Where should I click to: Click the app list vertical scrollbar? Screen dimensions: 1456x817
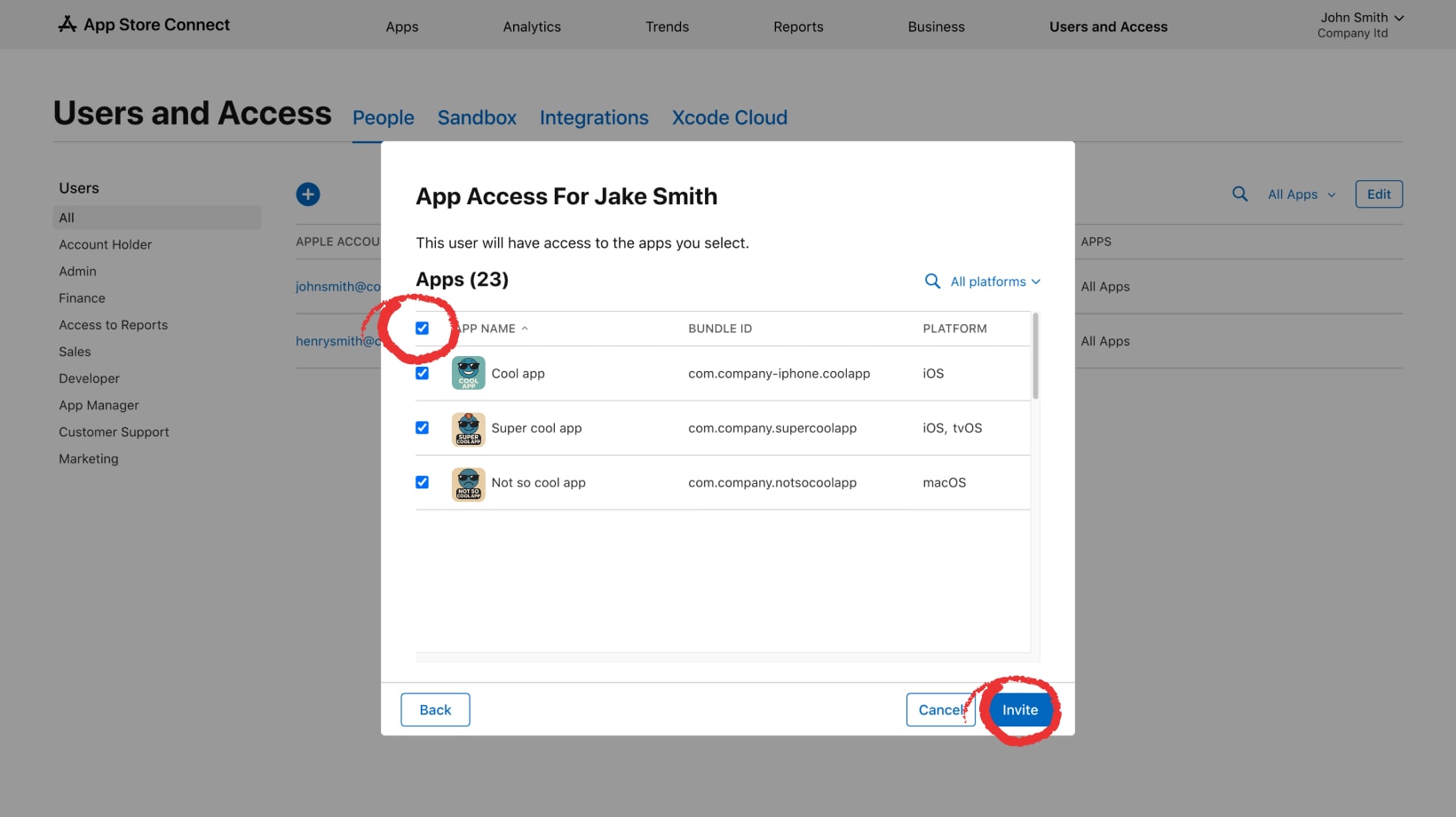click(x=1035, y=356)
